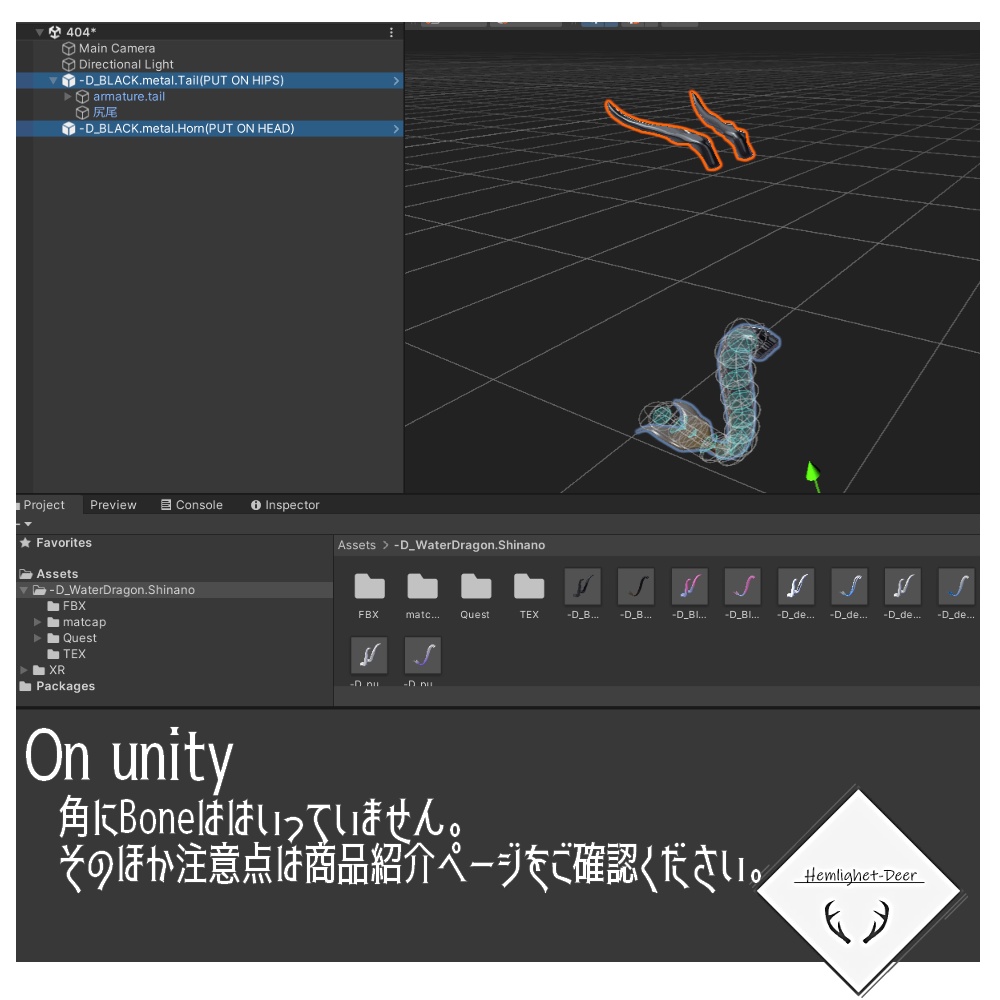Select the Main Camera row in the hierarchy
This screenshot has width=1000, height=1000.
(210, 48)
